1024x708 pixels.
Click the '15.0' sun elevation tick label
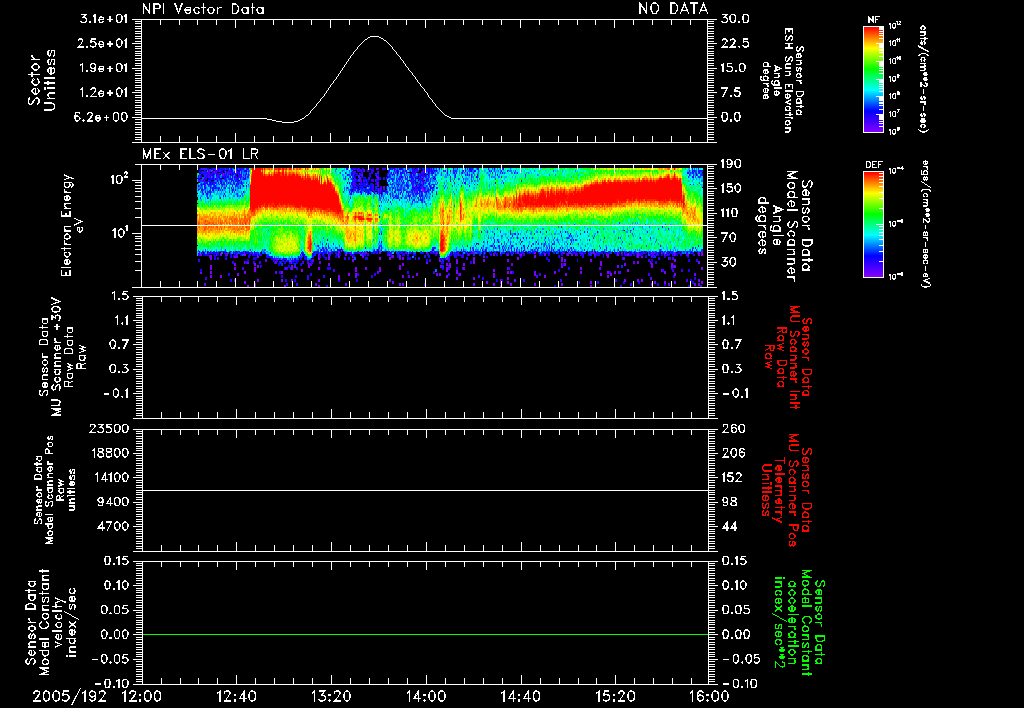735,68
